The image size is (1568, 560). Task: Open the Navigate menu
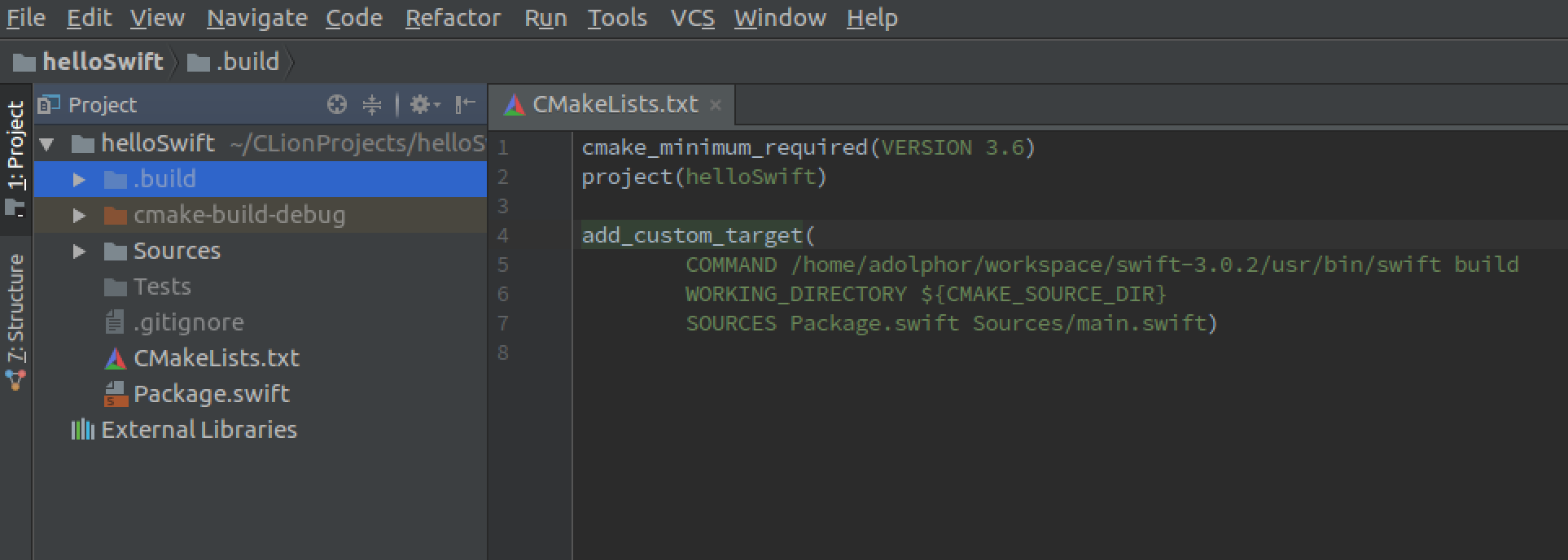click(x=257, y=18)
